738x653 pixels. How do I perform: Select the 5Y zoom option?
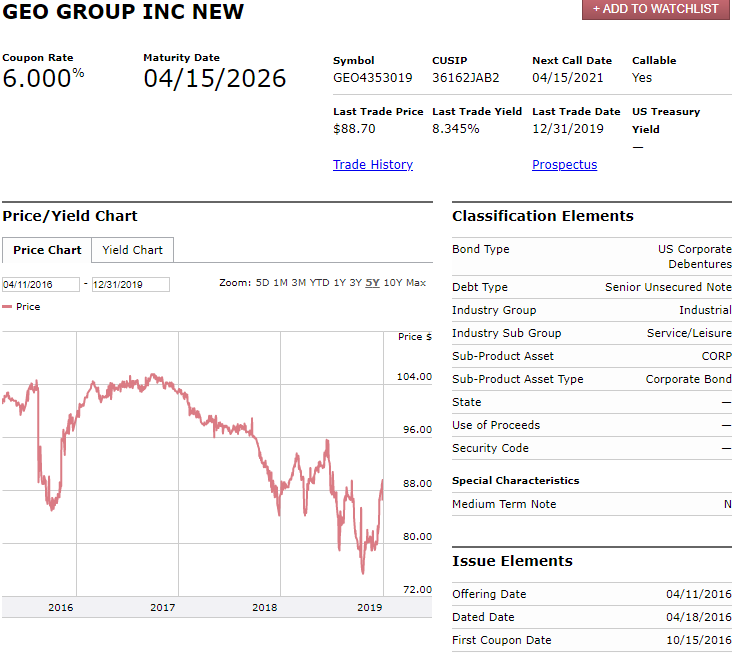tap(372, 283)
